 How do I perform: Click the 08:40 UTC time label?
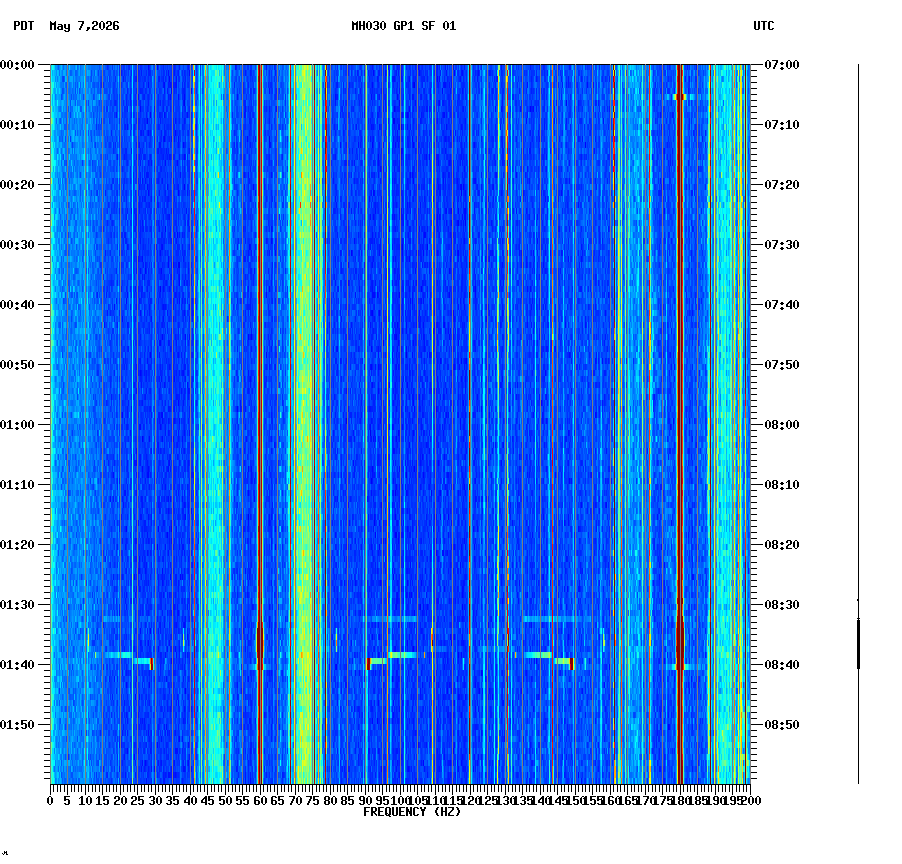[782, 665]
